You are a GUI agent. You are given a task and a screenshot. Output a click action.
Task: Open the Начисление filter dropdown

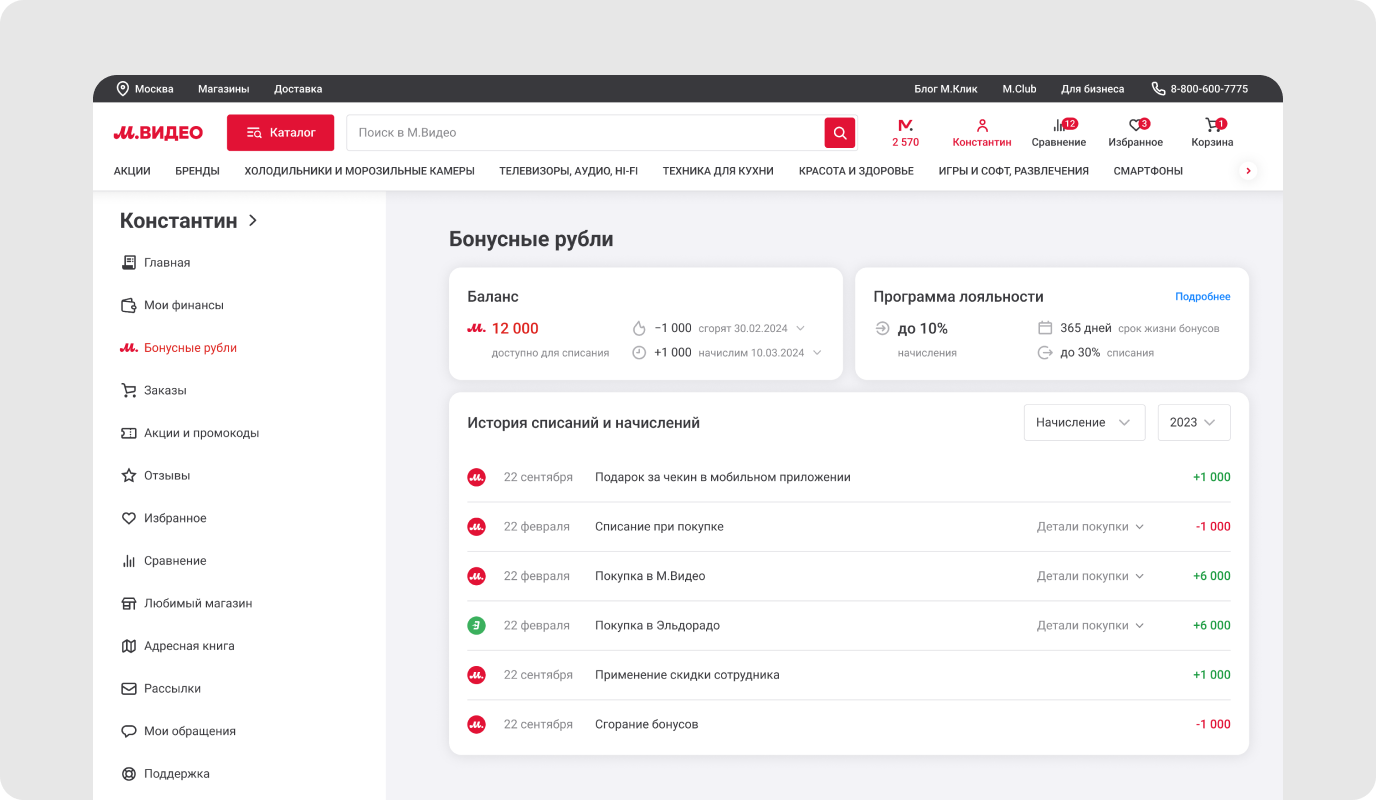1084,423
